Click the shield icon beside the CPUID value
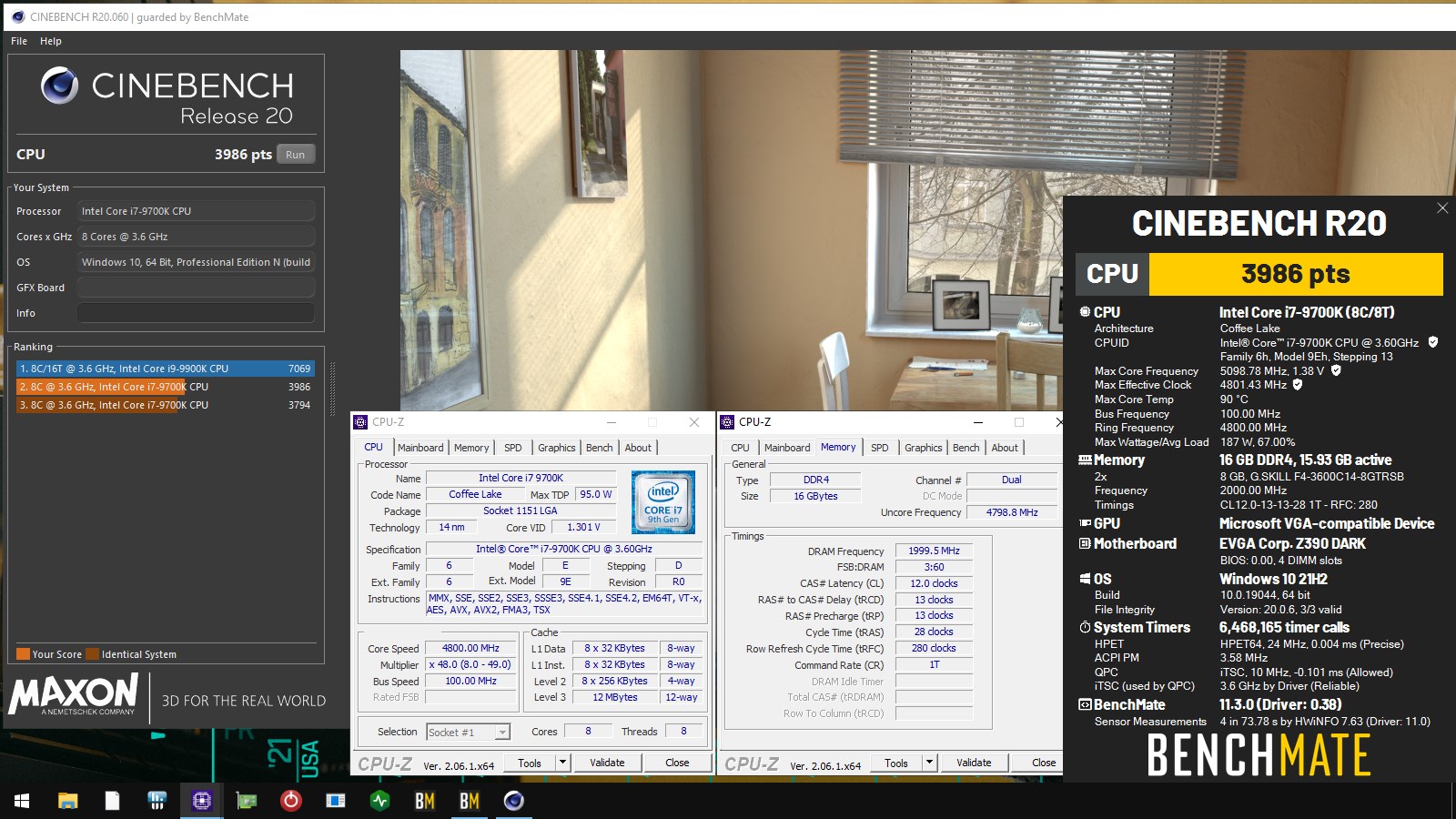Screen dimensions: 1456x819 [1433, 342]
